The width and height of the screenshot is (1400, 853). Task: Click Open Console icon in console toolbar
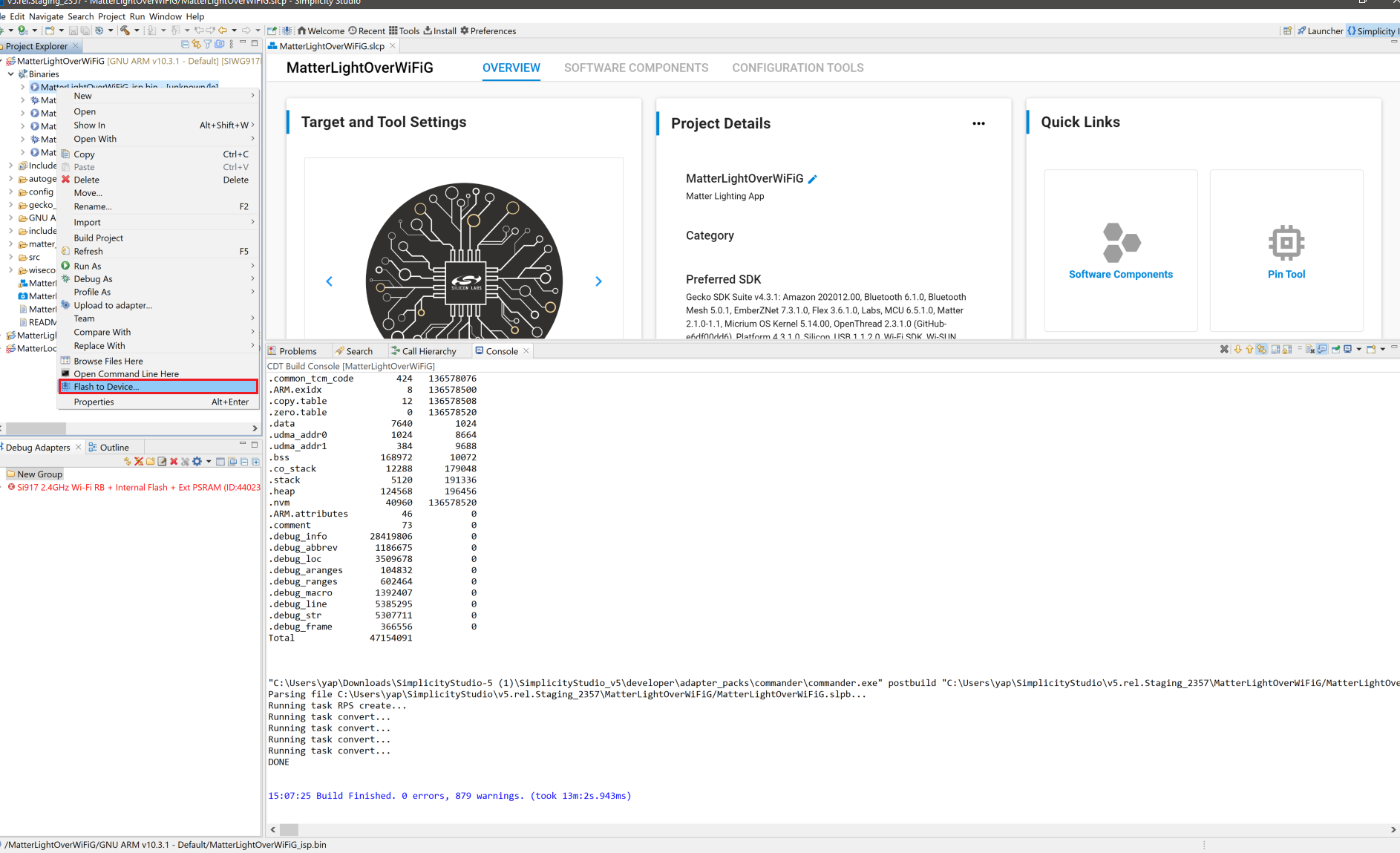click(x=1371, y=349)
